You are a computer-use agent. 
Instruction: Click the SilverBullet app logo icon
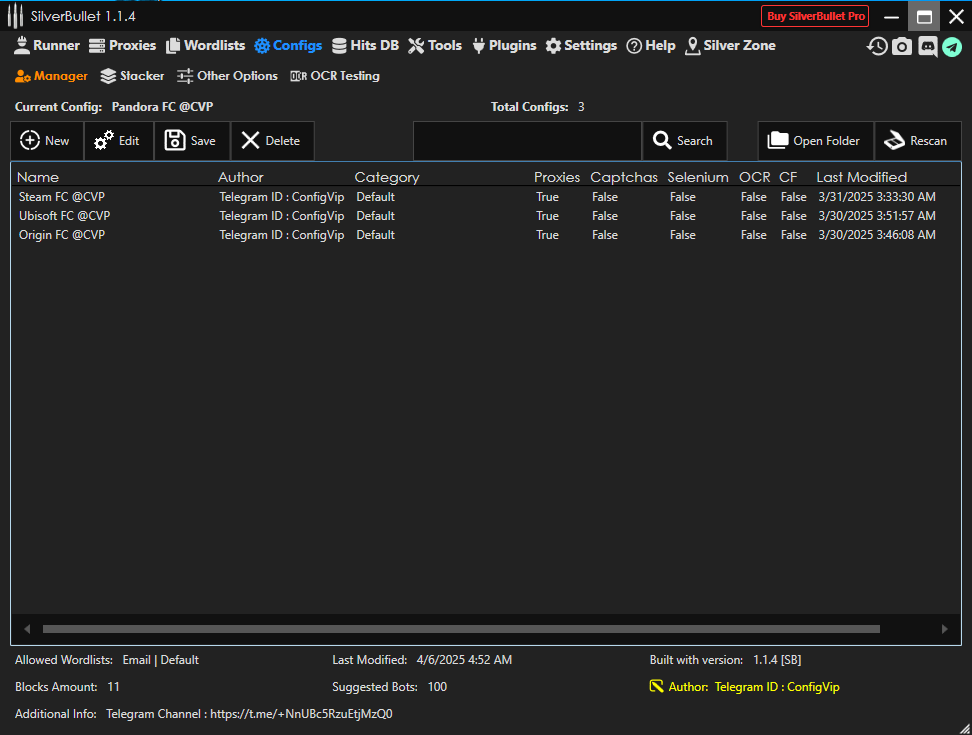pyautogui.click(x=15, y=16)
